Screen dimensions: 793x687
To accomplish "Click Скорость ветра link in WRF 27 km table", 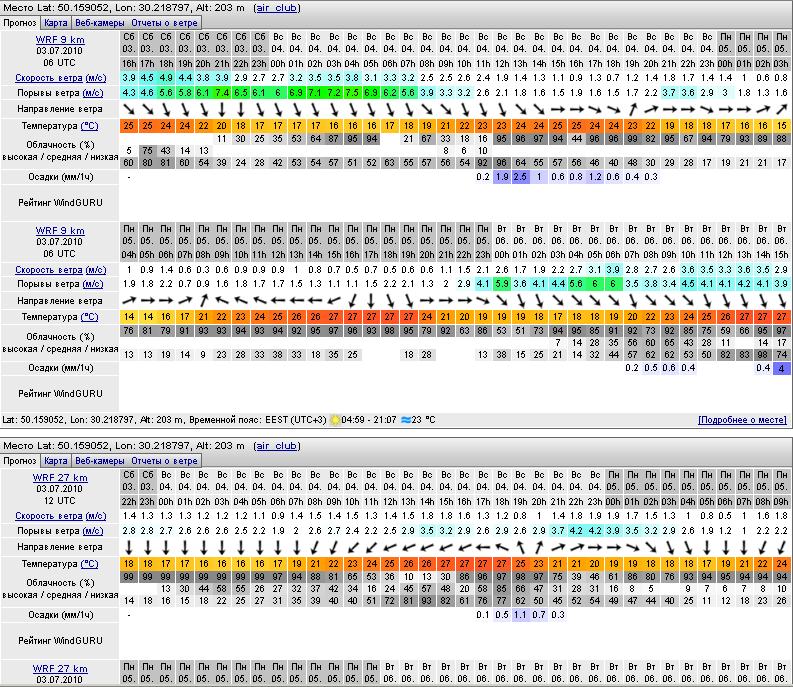I will pos(48,516).
